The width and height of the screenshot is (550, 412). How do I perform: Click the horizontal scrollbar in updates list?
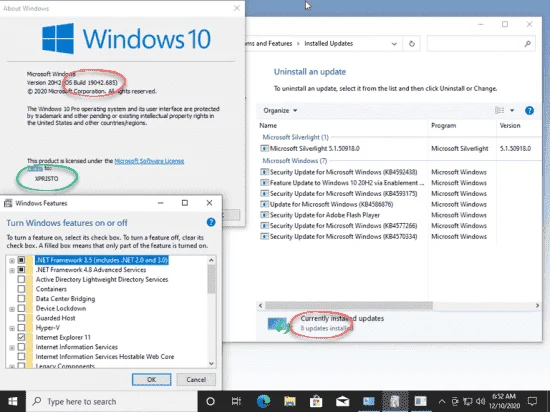coord(349,306)
